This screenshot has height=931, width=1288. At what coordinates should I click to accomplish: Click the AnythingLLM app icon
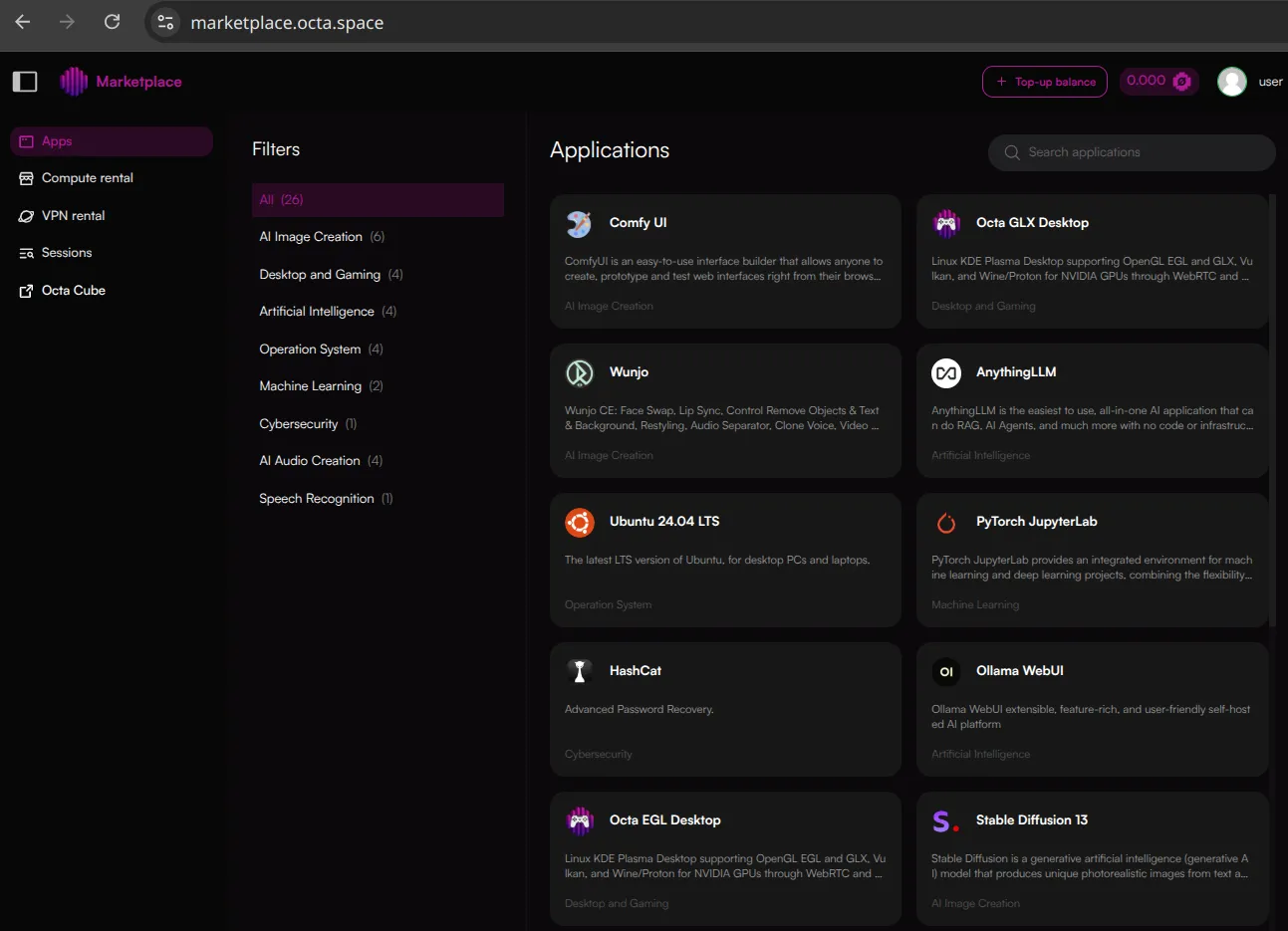point(946,372)
